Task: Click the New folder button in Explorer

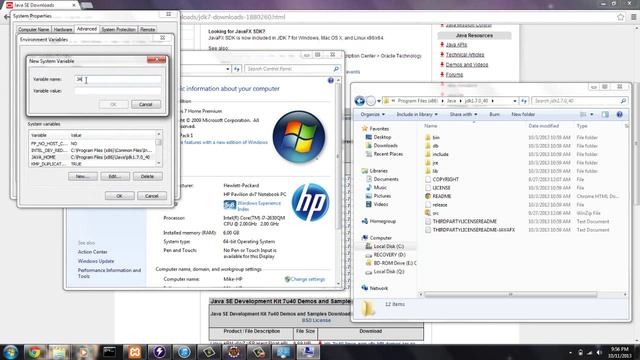Action: pyautogui.click(x=523, y=115)
